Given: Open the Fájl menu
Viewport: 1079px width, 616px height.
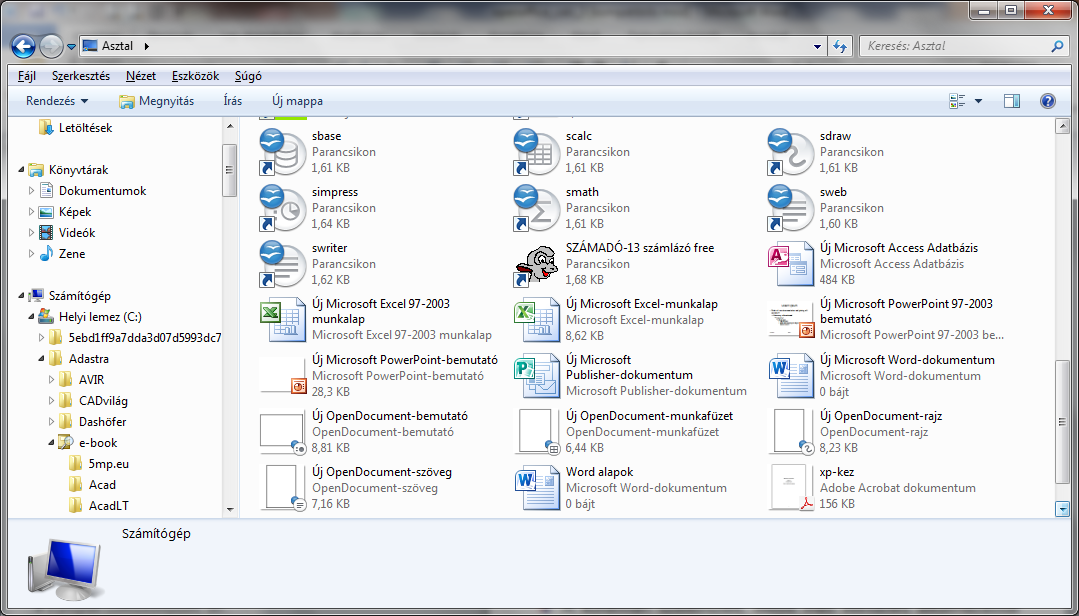Looking at the screenshot, I should coord(27,76).
